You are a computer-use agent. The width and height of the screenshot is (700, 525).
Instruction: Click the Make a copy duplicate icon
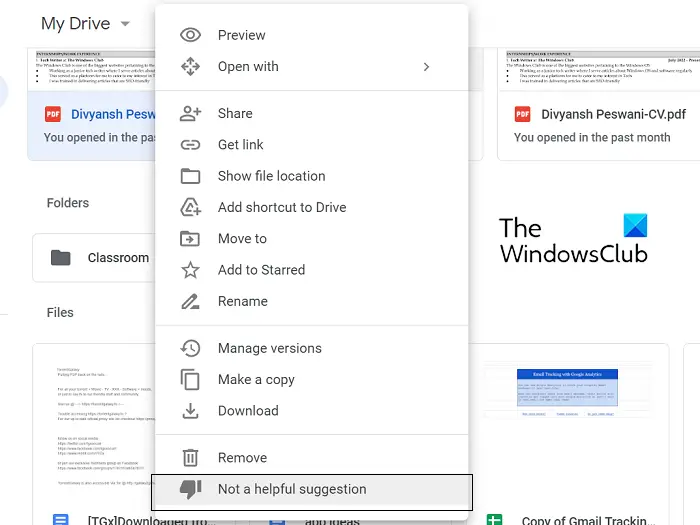tap(190, 379)
